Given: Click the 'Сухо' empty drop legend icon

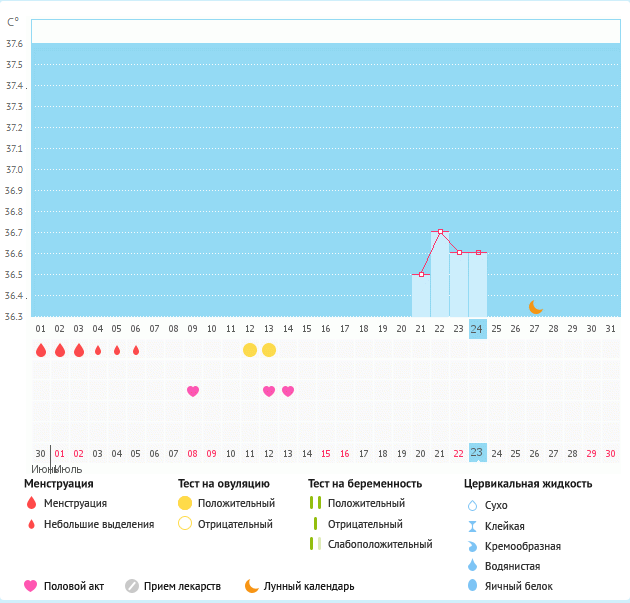Looking at the screenshot, I should (473, 505).
